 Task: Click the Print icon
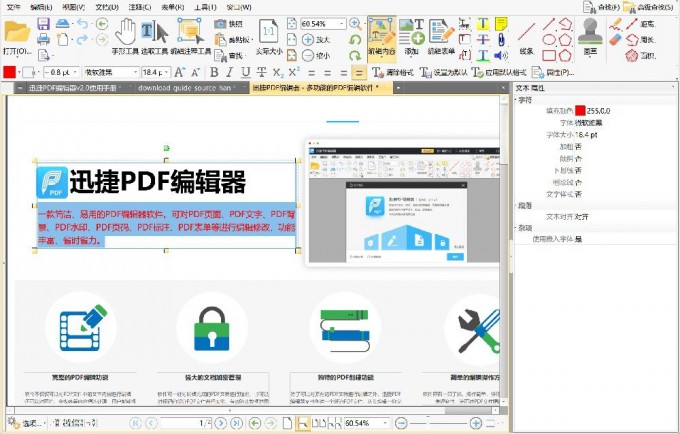tap(43, 39)
